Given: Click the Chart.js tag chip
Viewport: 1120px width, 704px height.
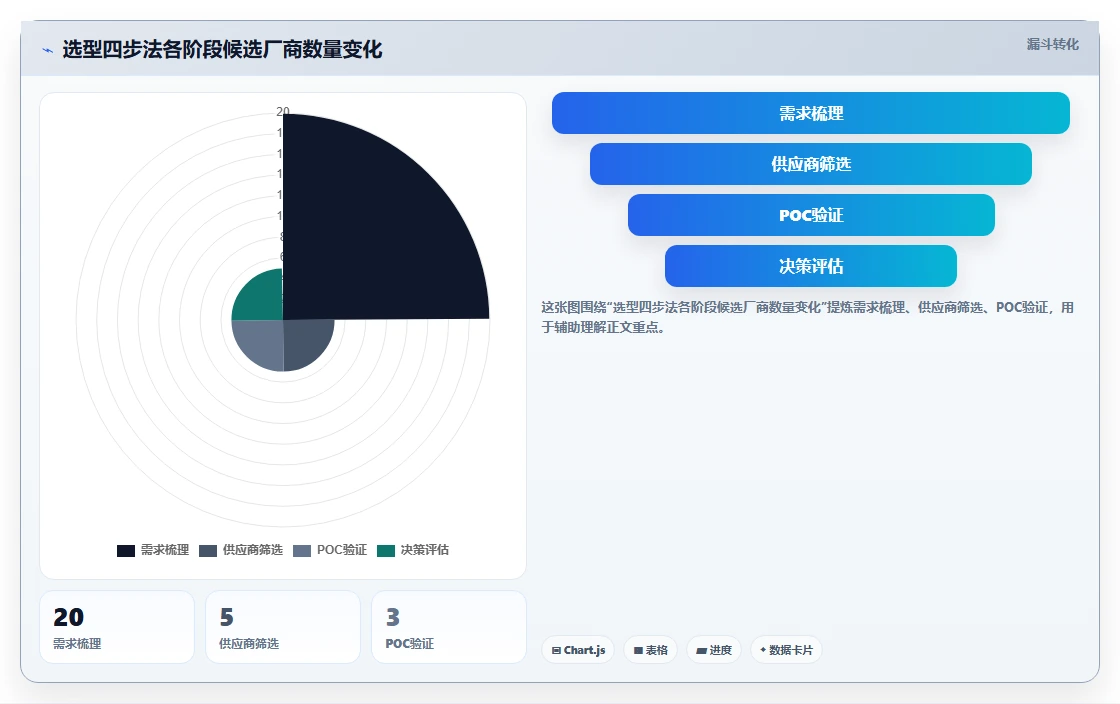Looking at the screenshot, I should pos(578,650).
